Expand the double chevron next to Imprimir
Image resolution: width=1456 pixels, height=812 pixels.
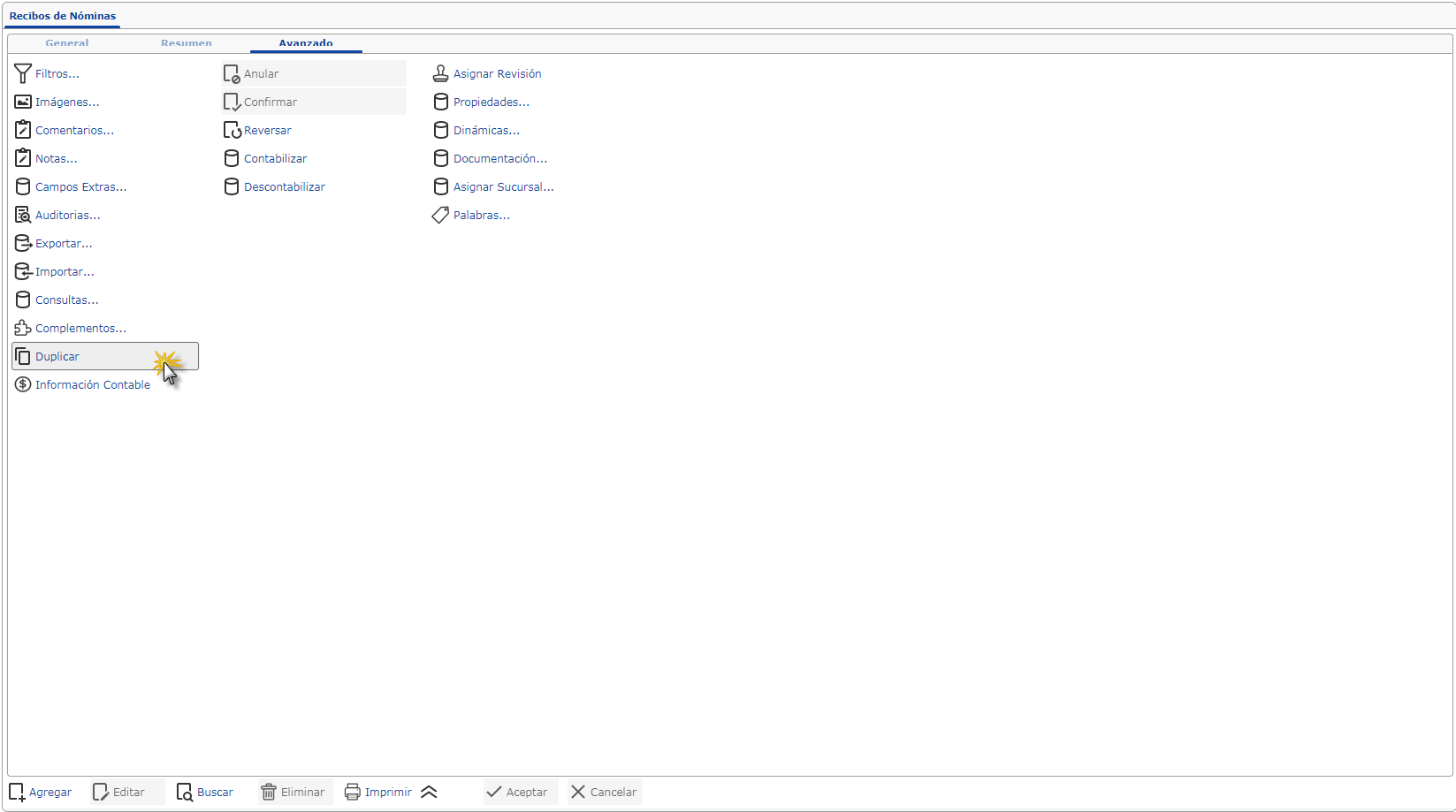429,793
